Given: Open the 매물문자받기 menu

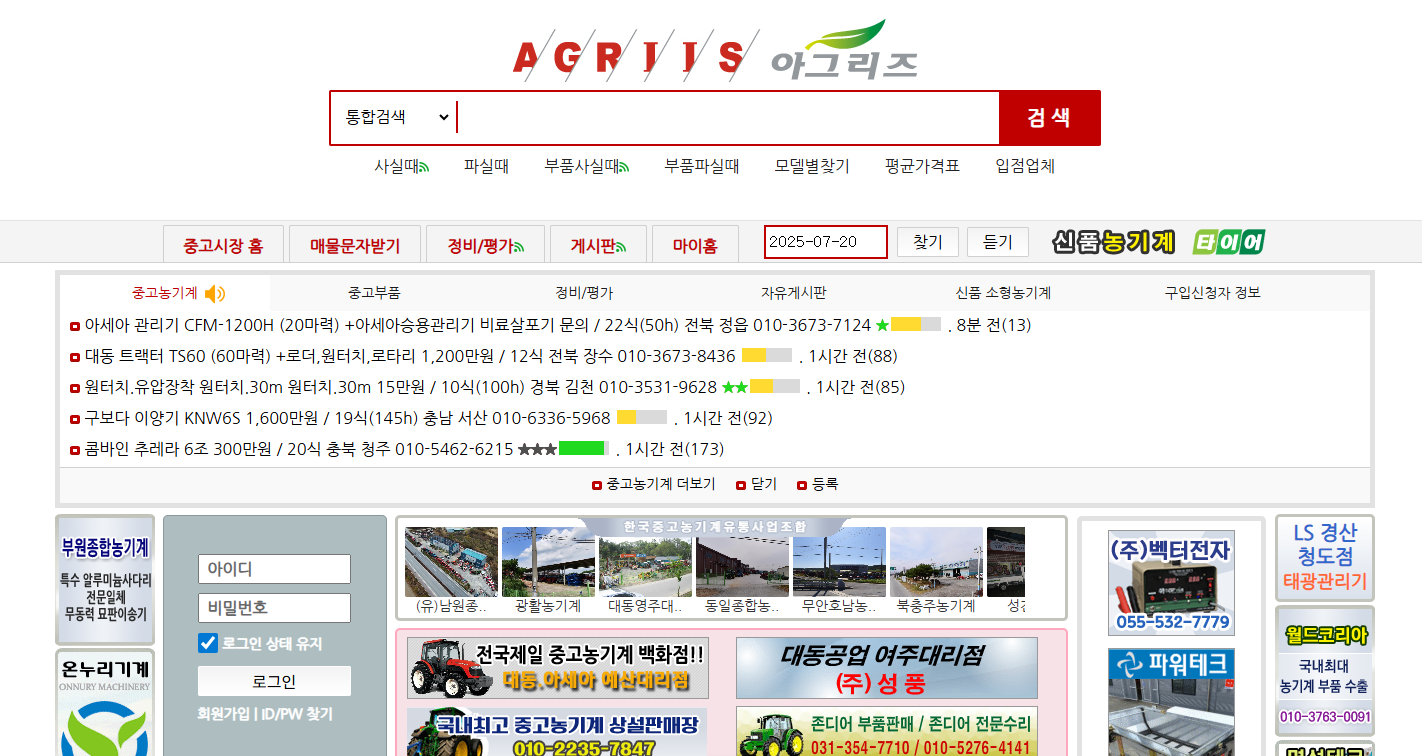Looking at the screenshot, I should coord(355,245).
